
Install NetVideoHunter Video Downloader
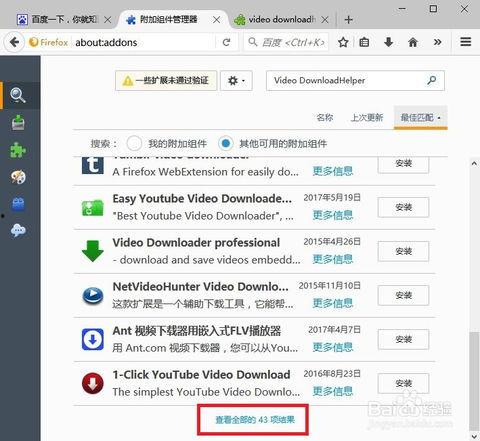click(x=403, y=295)
